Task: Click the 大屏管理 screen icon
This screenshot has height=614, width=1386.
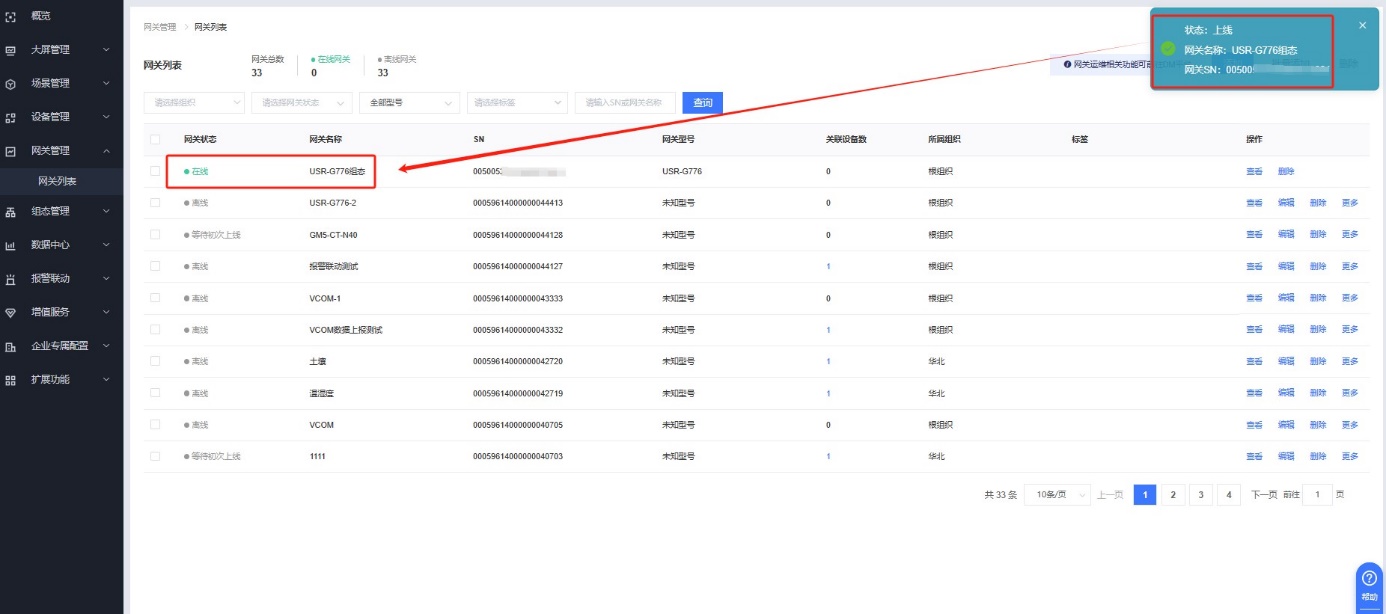Action: (x=11, y=50)
